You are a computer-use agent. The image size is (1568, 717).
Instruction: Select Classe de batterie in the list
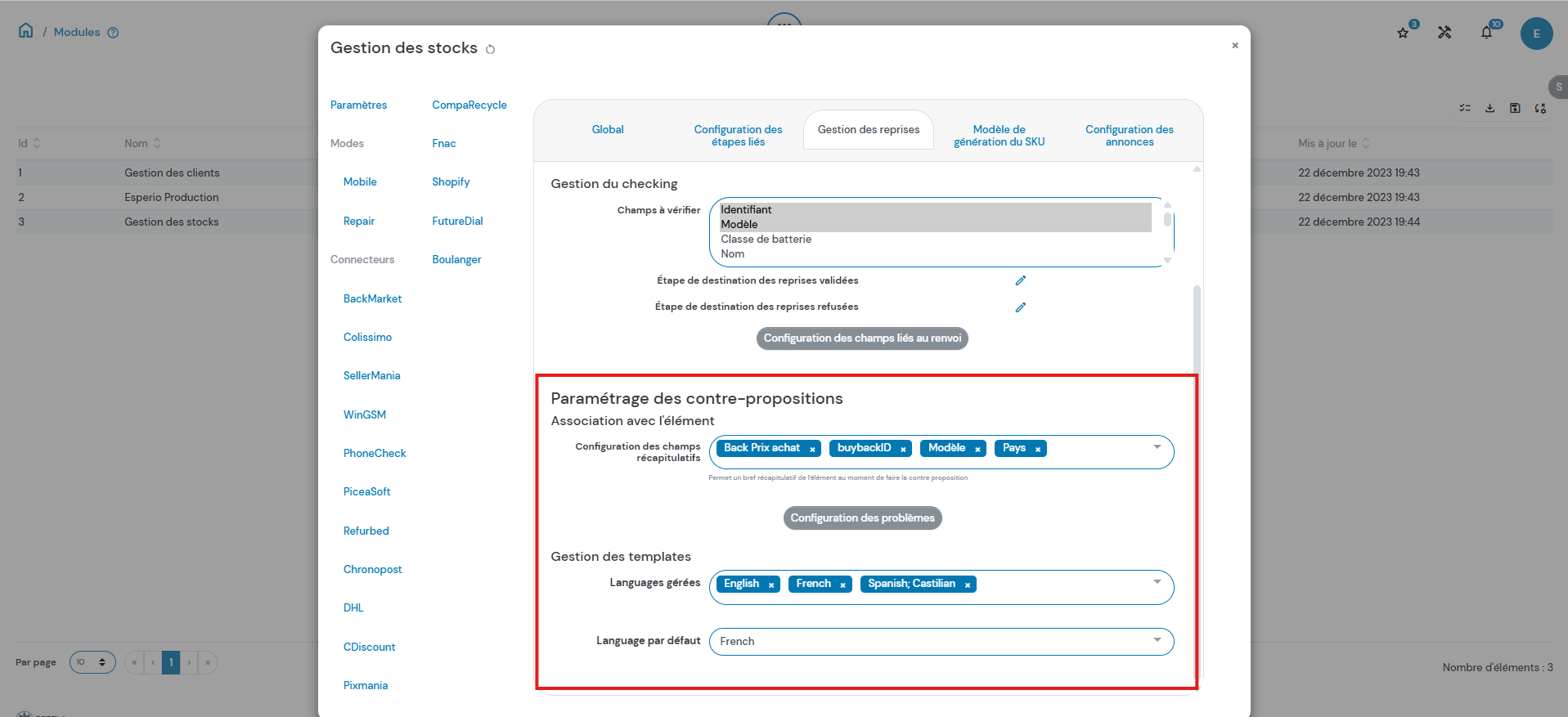(935, 240)
